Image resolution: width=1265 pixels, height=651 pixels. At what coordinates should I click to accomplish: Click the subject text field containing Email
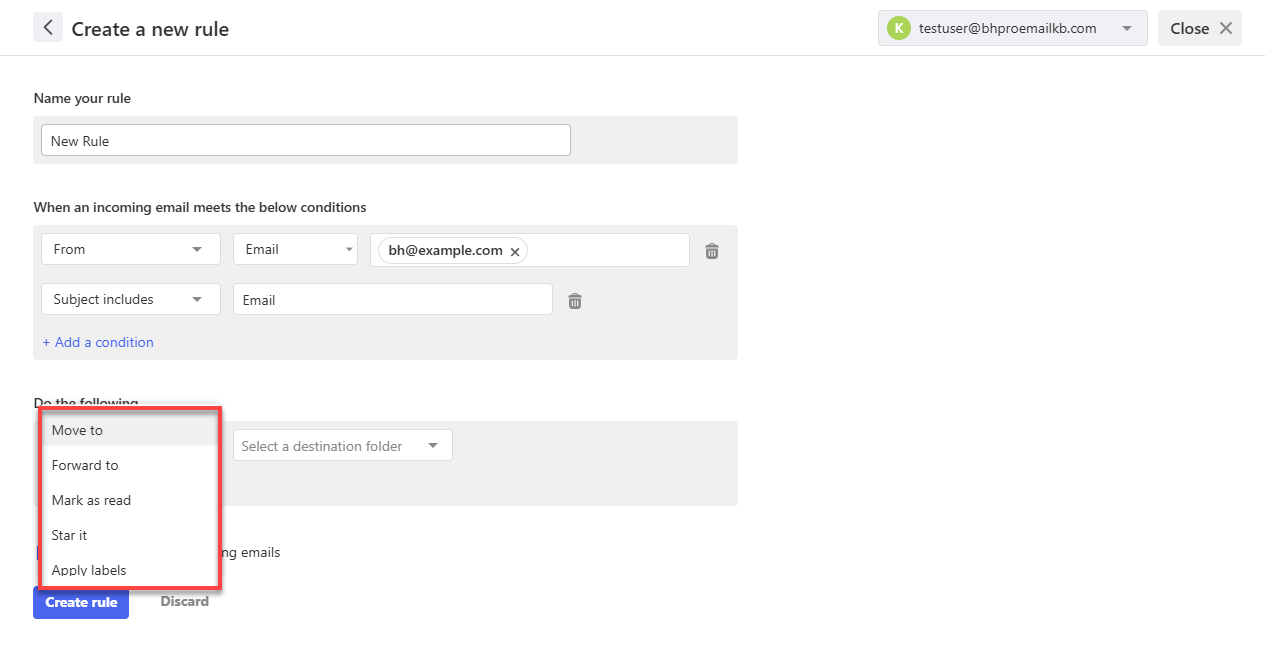pos(393,299)
